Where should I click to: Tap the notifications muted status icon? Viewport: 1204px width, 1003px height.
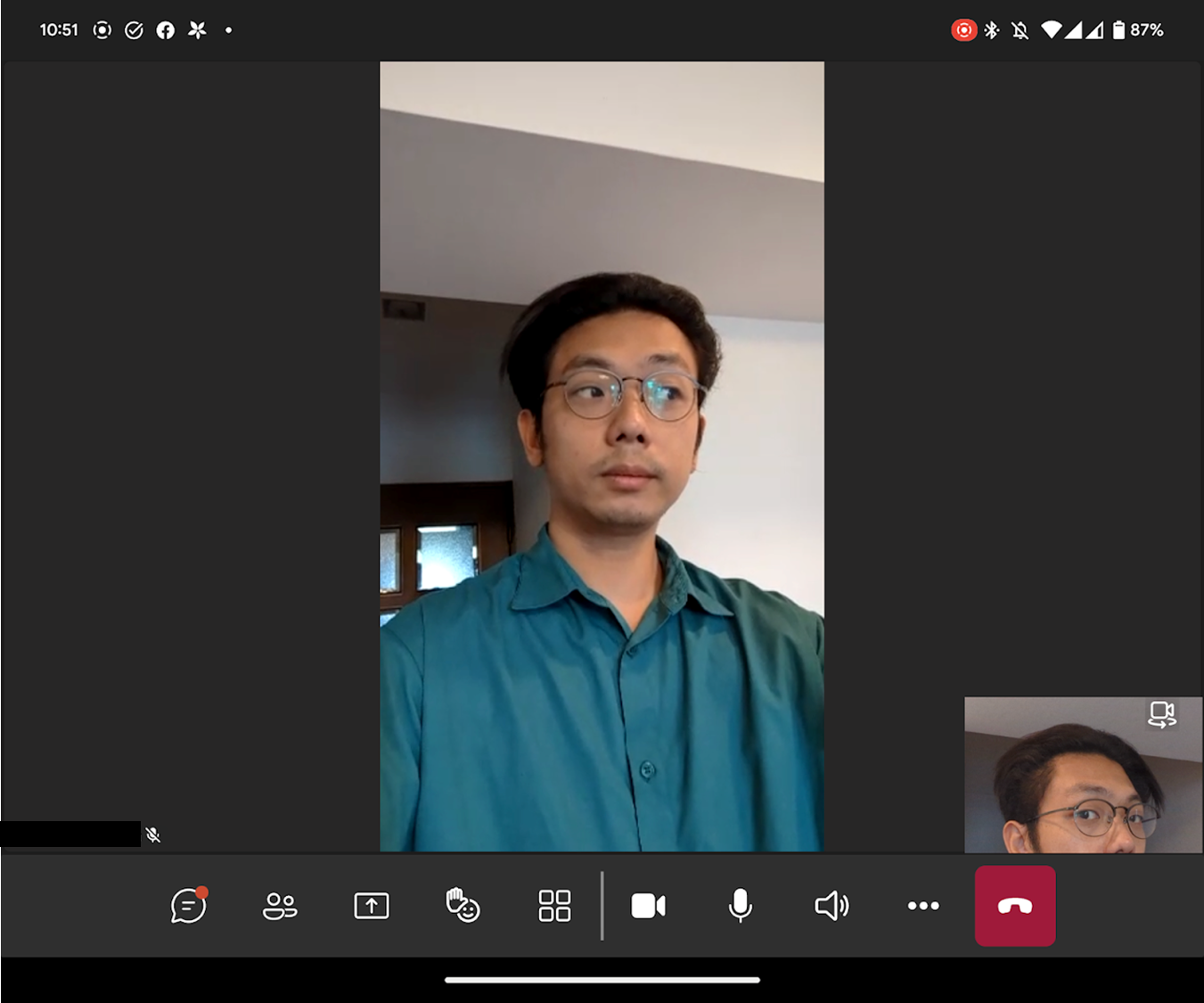pos(1020,30)
